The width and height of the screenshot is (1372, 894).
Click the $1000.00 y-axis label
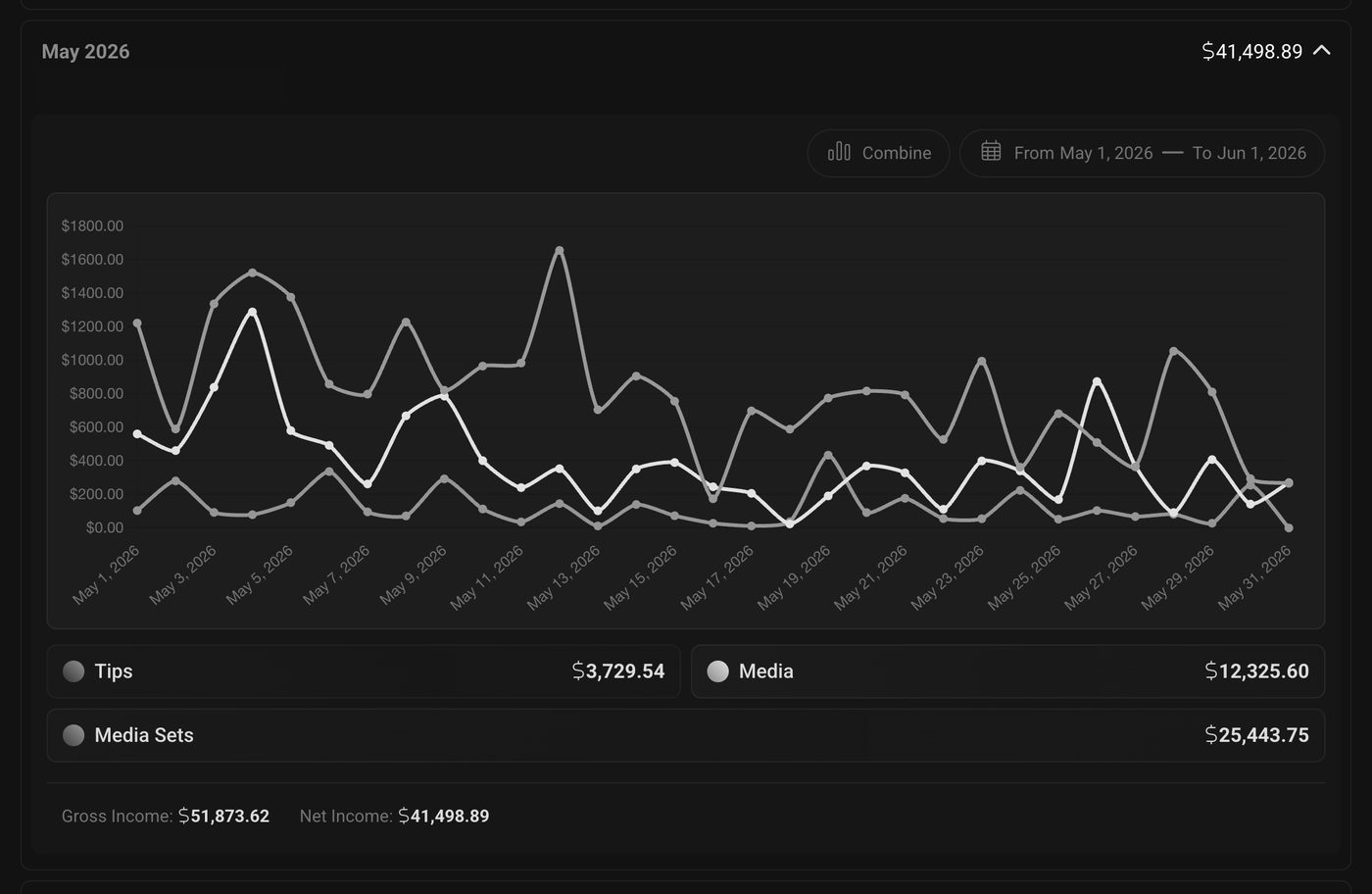(x=92, y=360)
